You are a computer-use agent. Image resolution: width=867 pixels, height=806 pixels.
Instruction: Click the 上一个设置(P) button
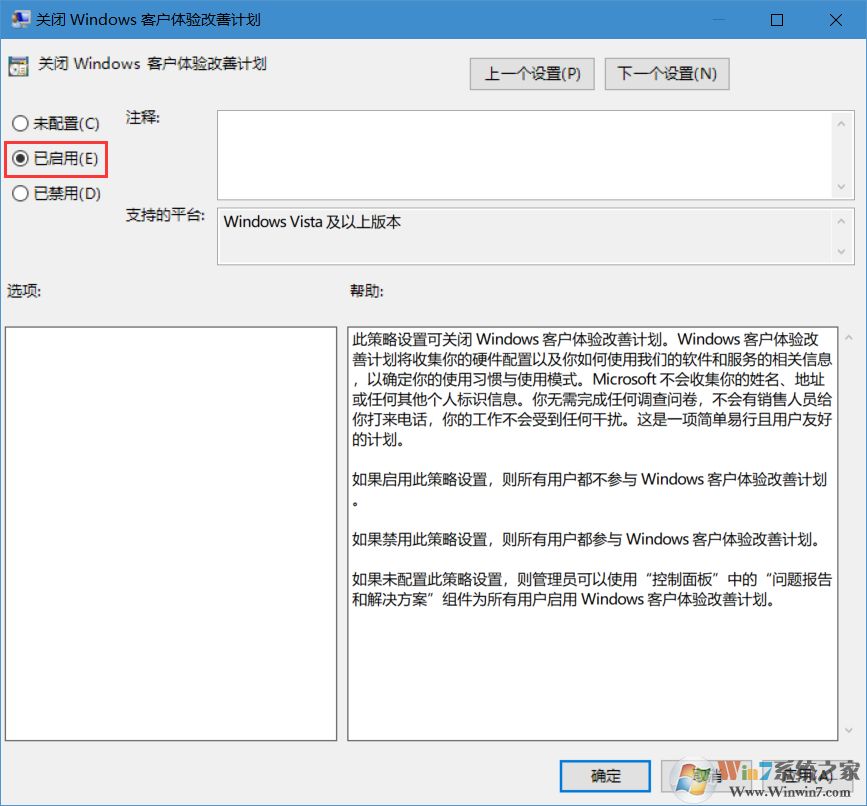[531, 73]
